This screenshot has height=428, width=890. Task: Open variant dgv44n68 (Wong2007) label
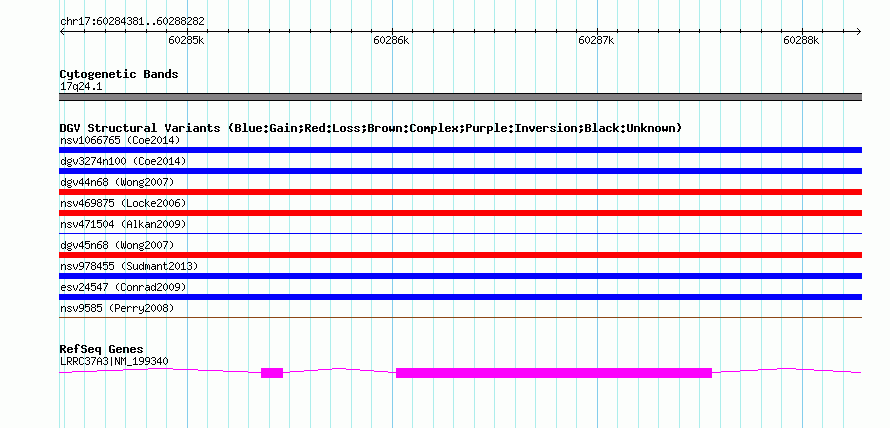117,182
